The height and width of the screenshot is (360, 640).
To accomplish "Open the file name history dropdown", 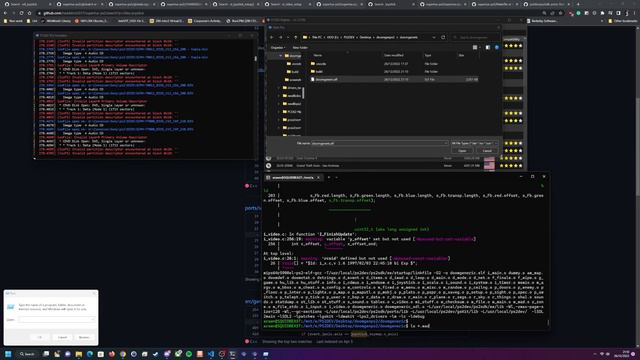I will click(446, 143).
